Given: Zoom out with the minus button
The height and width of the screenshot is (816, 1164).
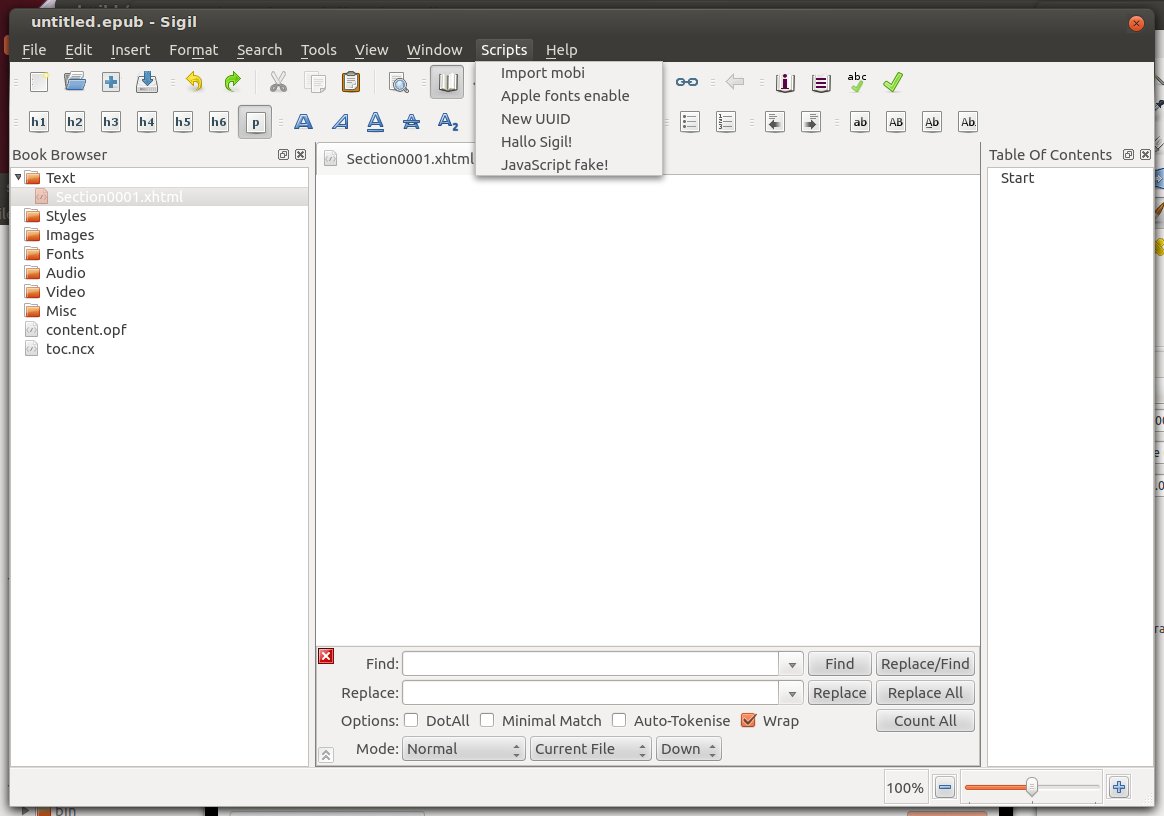Looking at the screenshot, I should [x=944, y=787].
